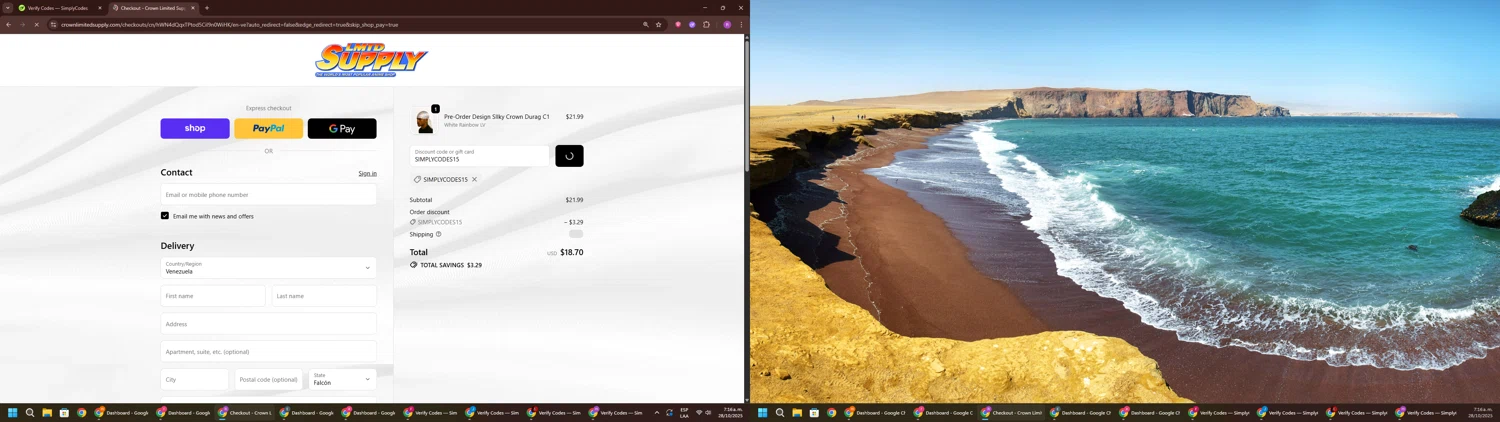This screenshot has width=1500, height=422.
Task: Click the Postal code (optional) field
Action: [x=269, y=380]
